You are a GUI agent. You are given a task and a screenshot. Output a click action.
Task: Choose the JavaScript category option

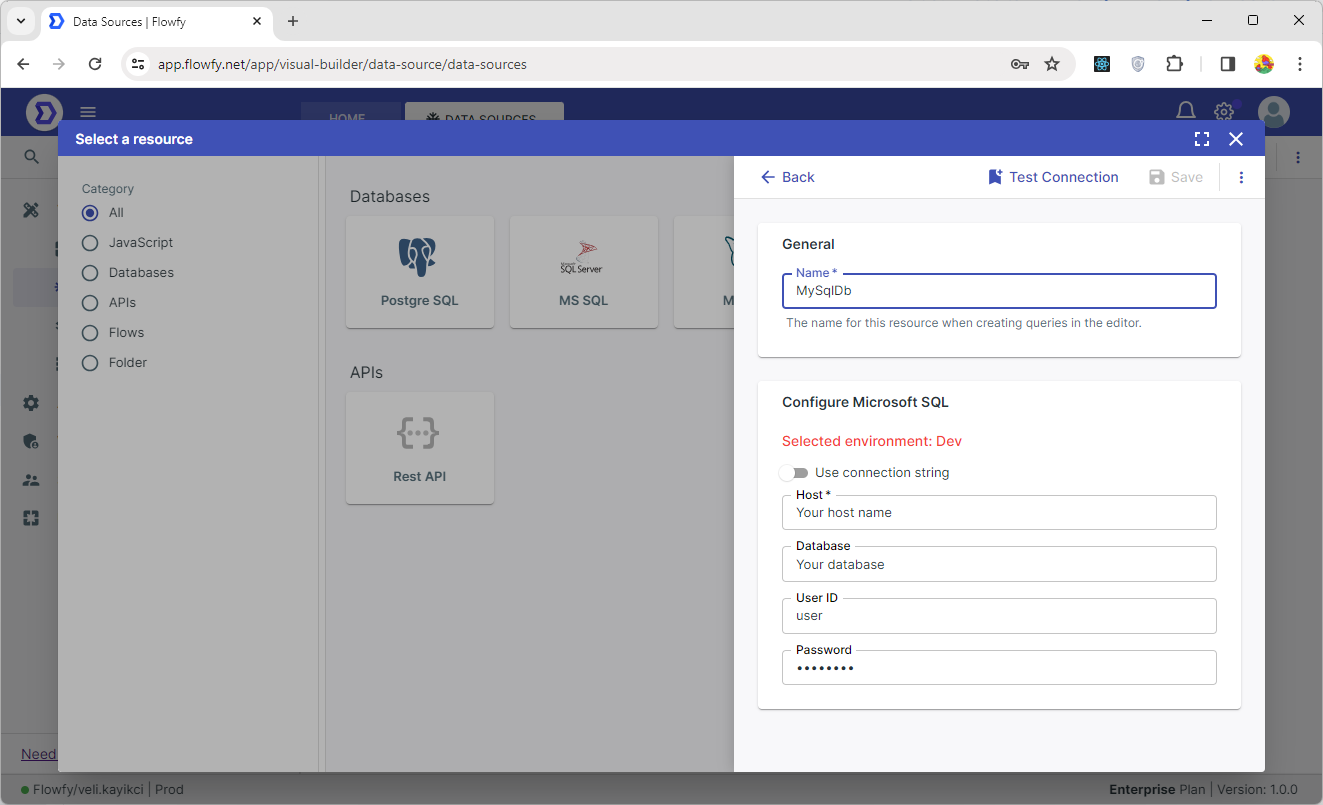coord(90,243)
